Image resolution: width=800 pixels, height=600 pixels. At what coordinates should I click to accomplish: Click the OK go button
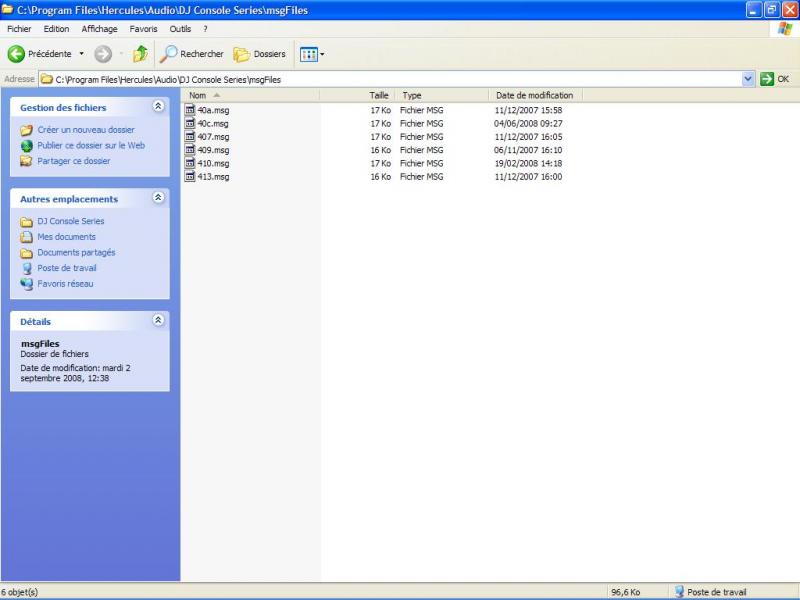pyautogui.click(x=774, y=79)
